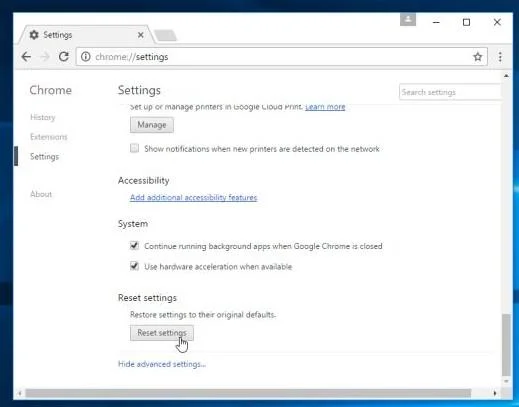Viewport: 519px width, 407px height.
Task: Enable printer detection notifications checkbox
Action: click(134, 148)
